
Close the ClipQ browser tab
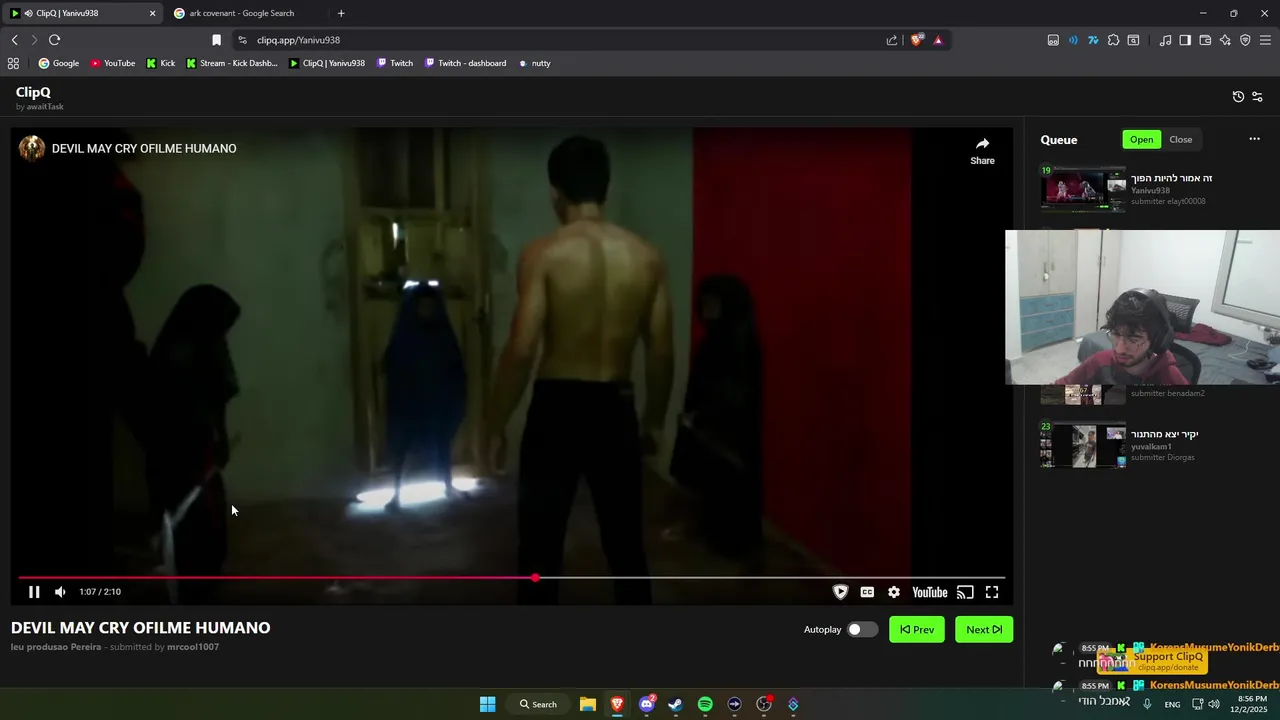coord(153,13)
